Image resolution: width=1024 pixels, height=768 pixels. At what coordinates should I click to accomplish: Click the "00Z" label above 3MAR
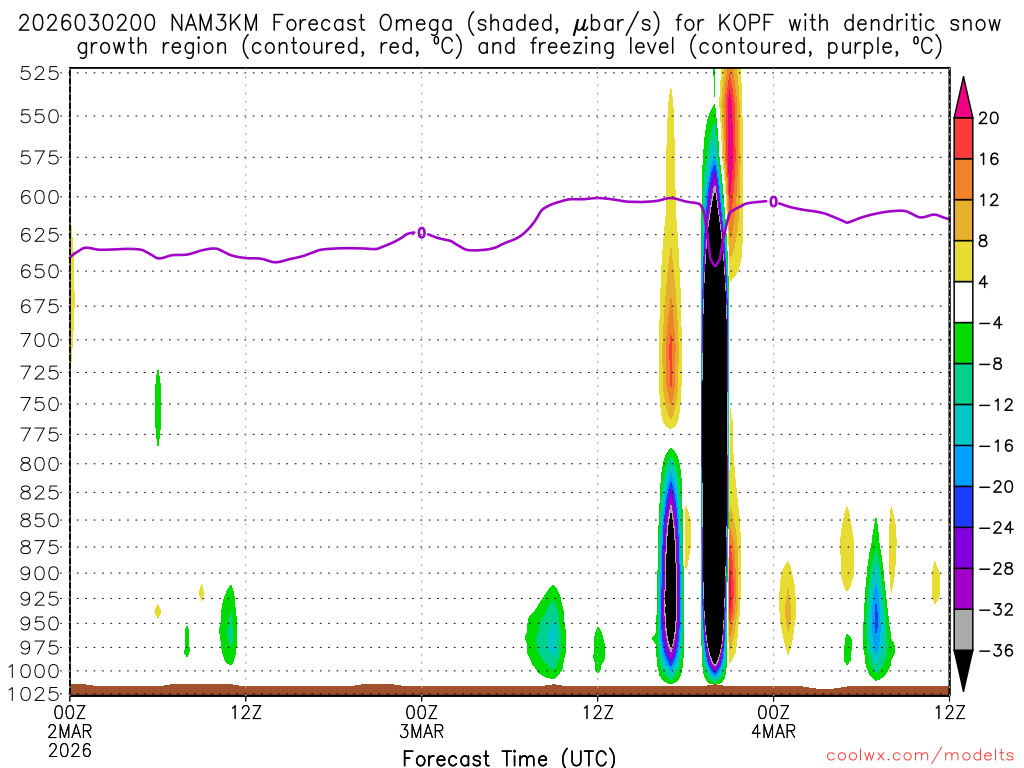(x=422, y=712)
